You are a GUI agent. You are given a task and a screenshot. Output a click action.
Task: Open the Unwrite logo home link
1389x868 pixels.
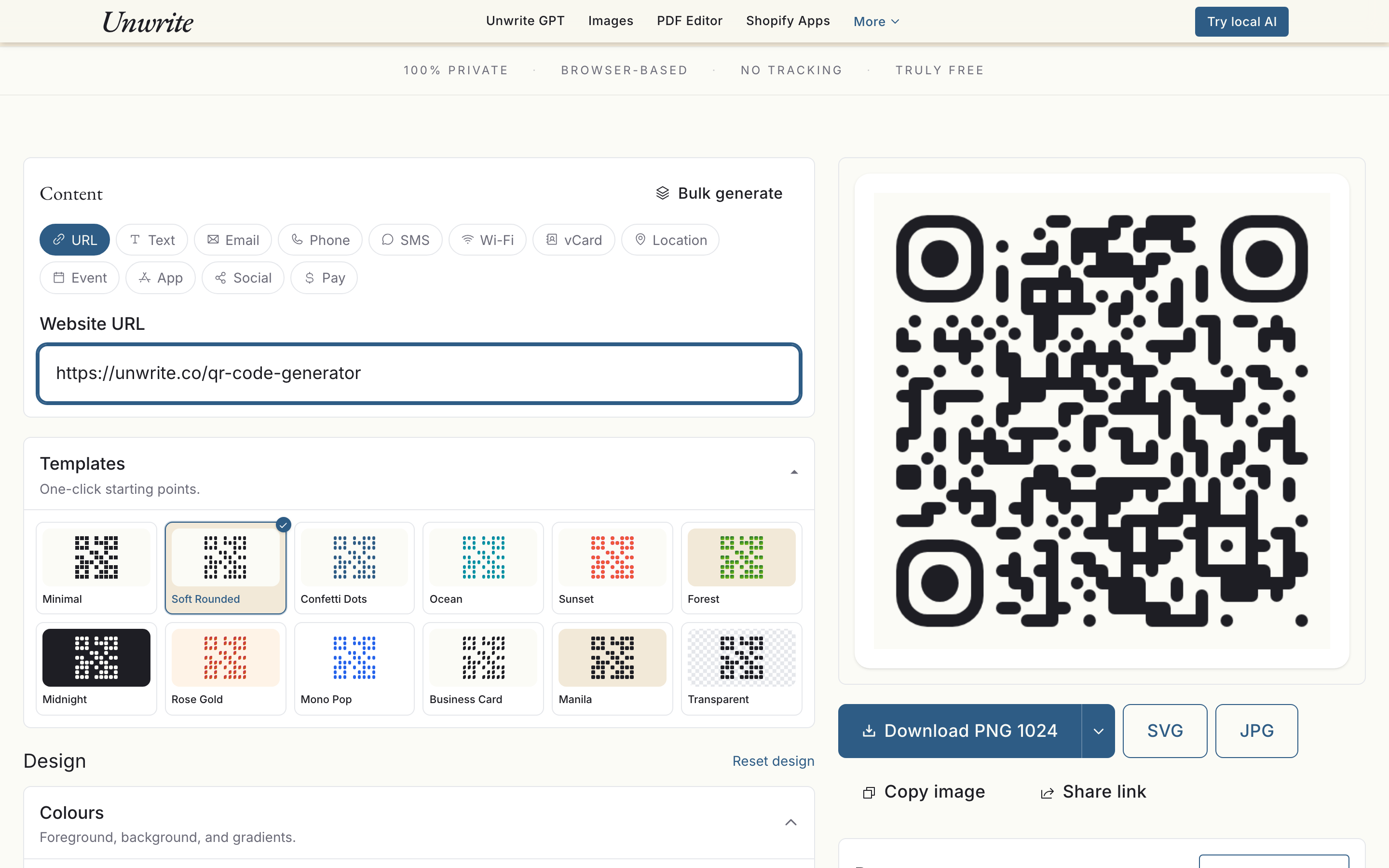pos(148,22)
